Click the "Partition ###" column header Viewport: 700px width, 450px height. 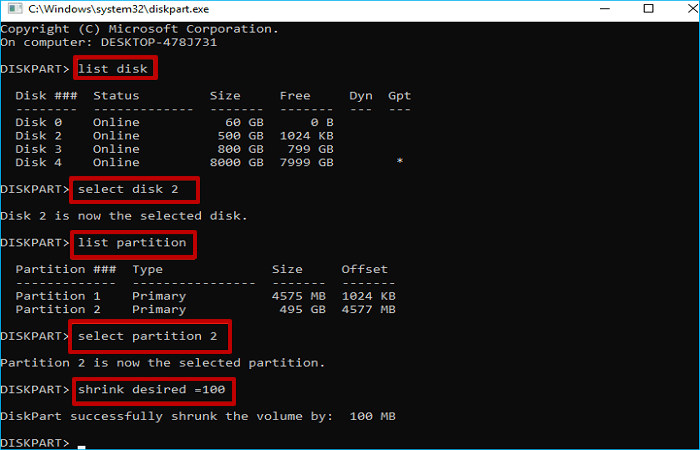coord(66,269)
